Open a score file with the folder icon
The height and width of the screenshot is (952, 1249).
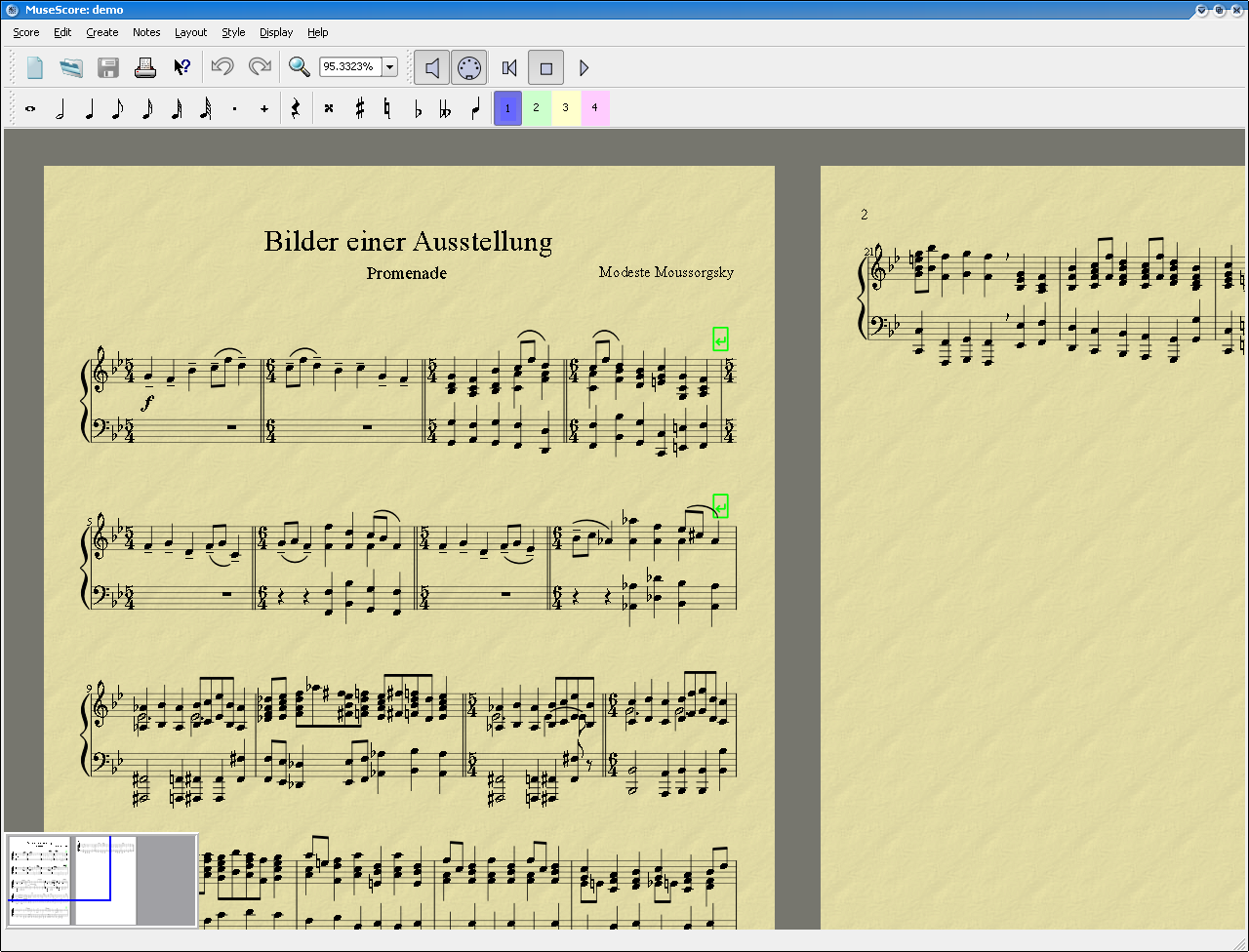pyautogui.click(x=71, y=67)
